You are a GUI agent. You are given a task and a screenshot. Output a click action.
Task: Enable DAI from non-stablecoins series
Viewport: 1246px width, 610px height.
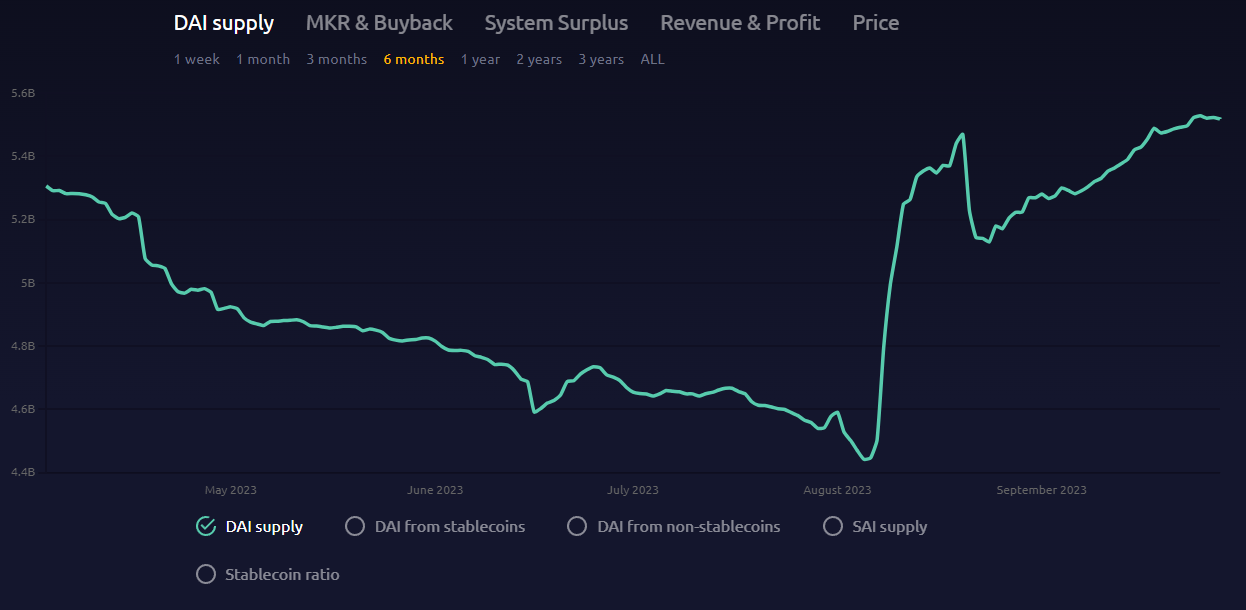point(577,526)
